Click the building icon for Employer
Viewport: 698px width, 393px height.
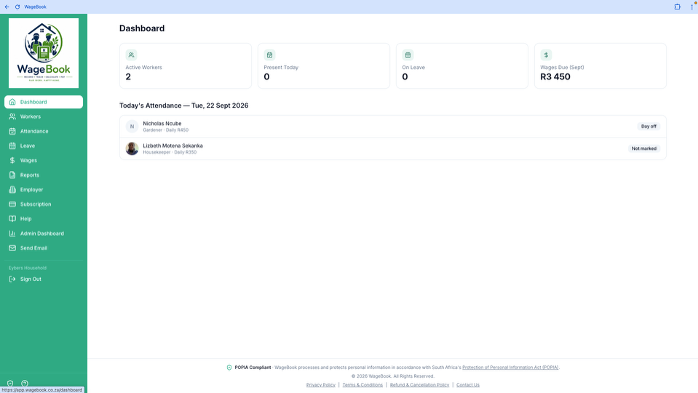coord(12,190)
